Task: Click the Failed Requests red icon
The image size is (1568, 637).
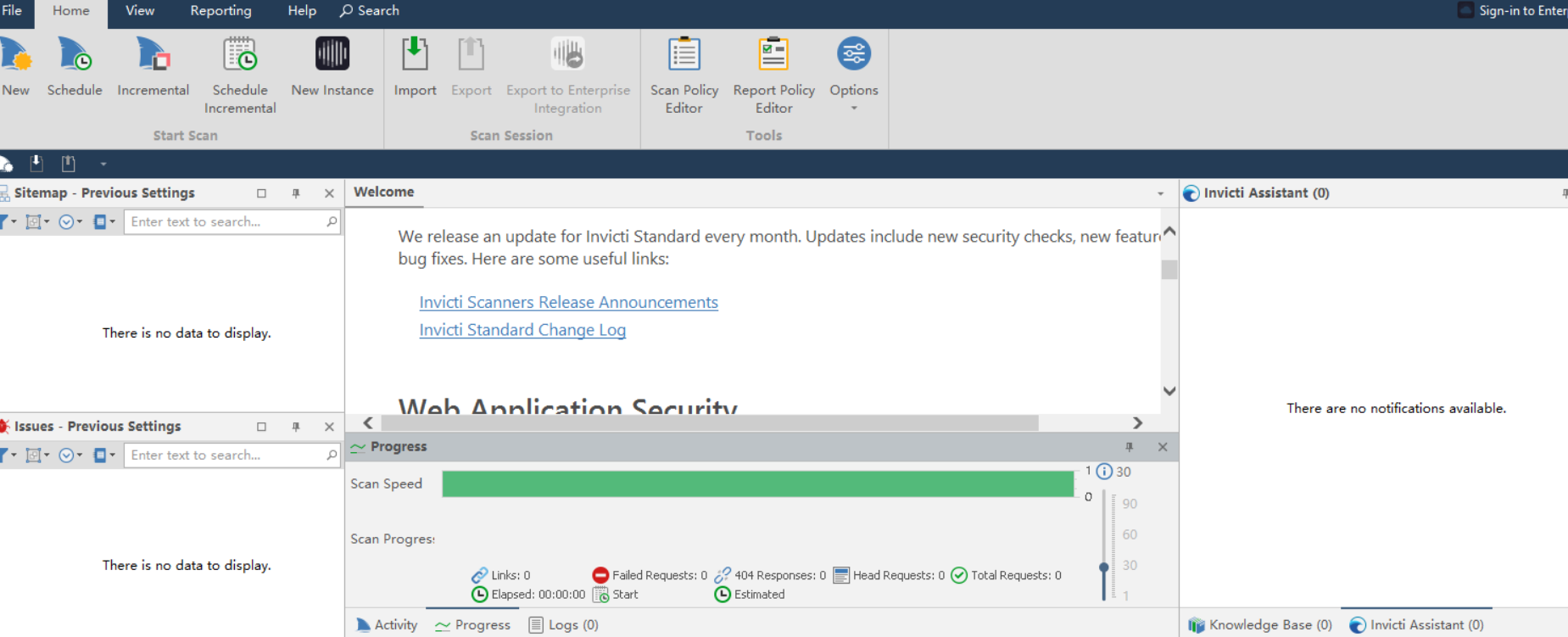Action: [x=600, y=575]
